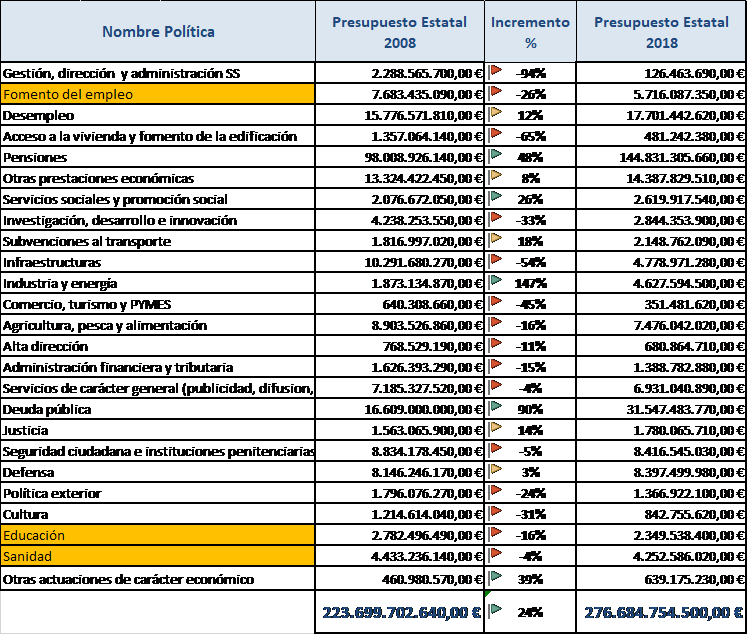
Task: Select the highlighted Sanidad cell
Action: pyautogui.click(x=158, y=556)
